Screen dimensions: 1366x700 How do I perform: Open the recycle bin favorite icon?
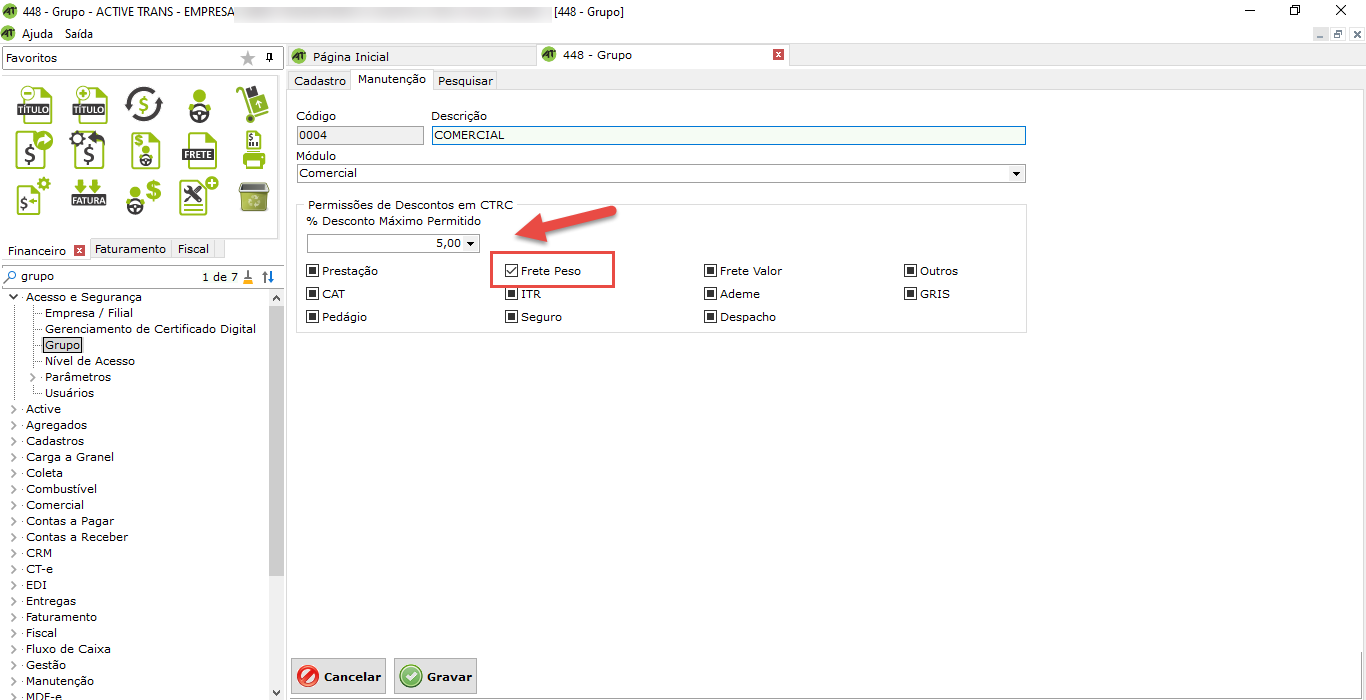pyautogui.click(x=253, y=197)
